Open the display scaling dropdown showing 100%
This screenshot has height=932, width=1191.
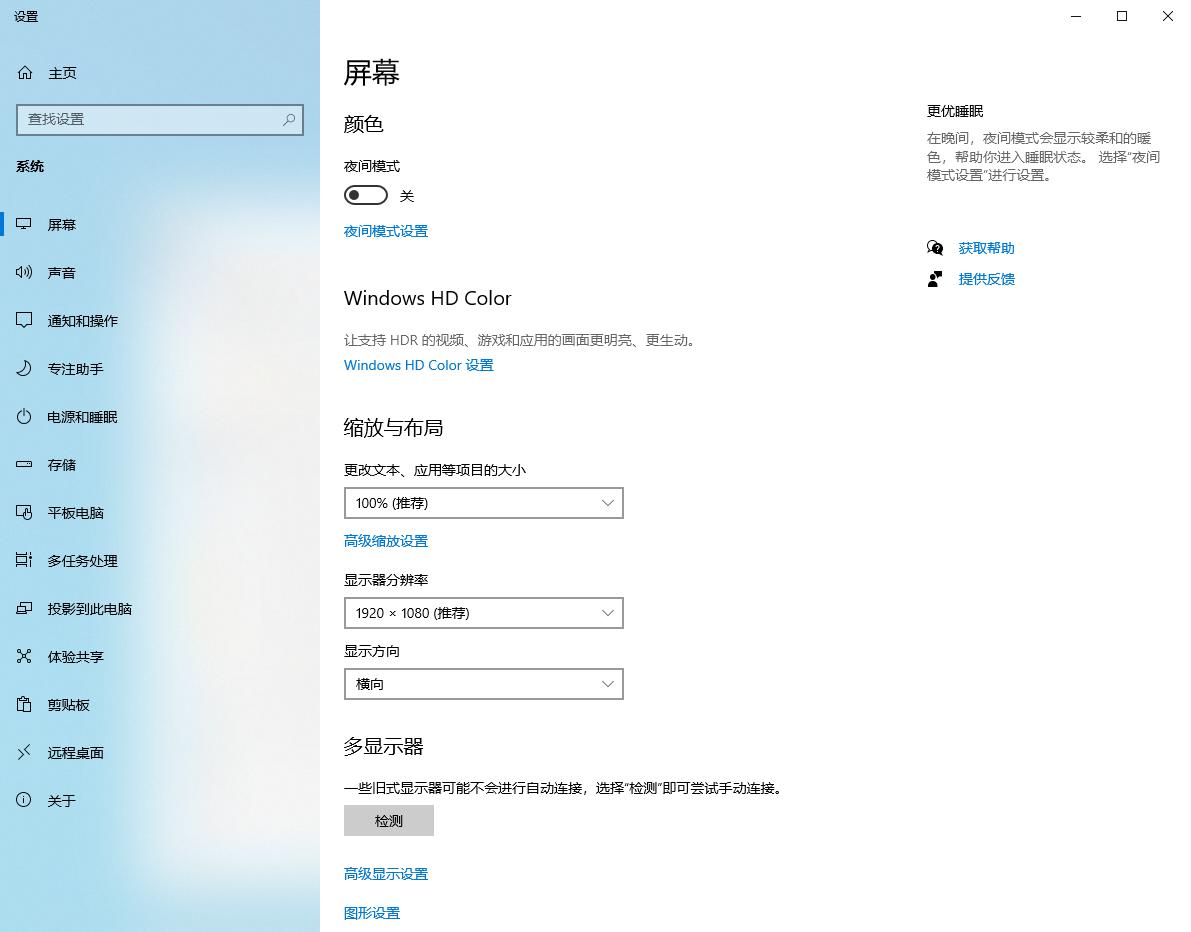[483, 503]
